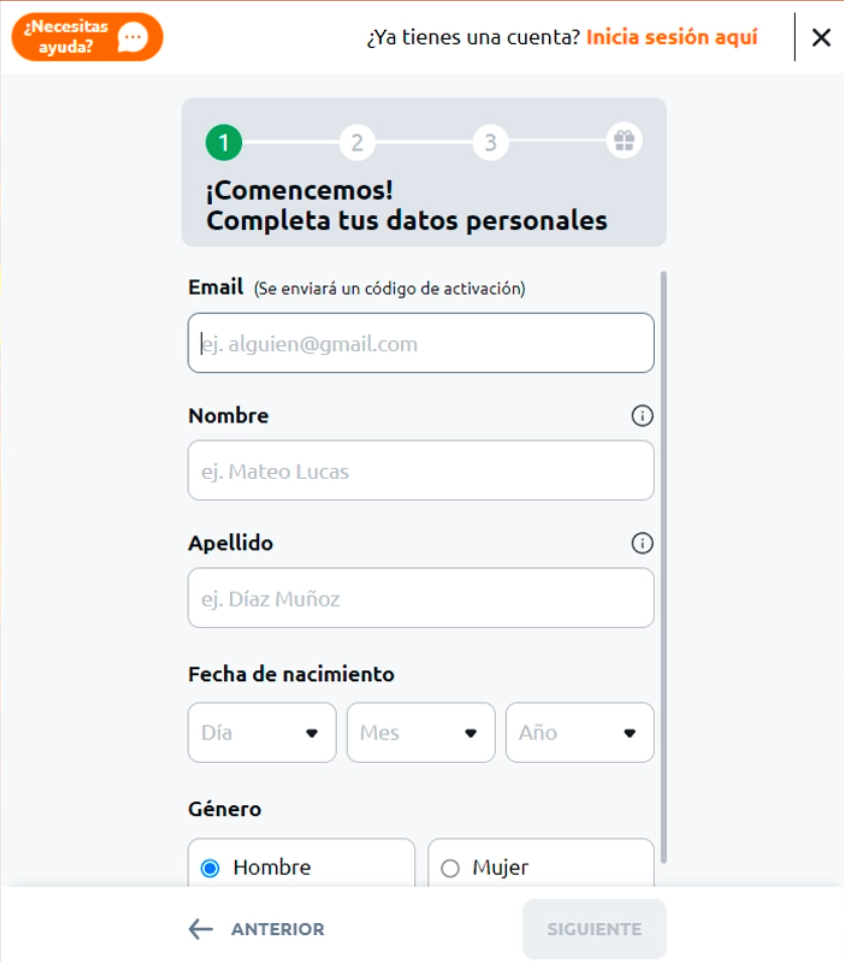Select the Hombre radio button
The image size is (844, 962).
coord(208,867)
